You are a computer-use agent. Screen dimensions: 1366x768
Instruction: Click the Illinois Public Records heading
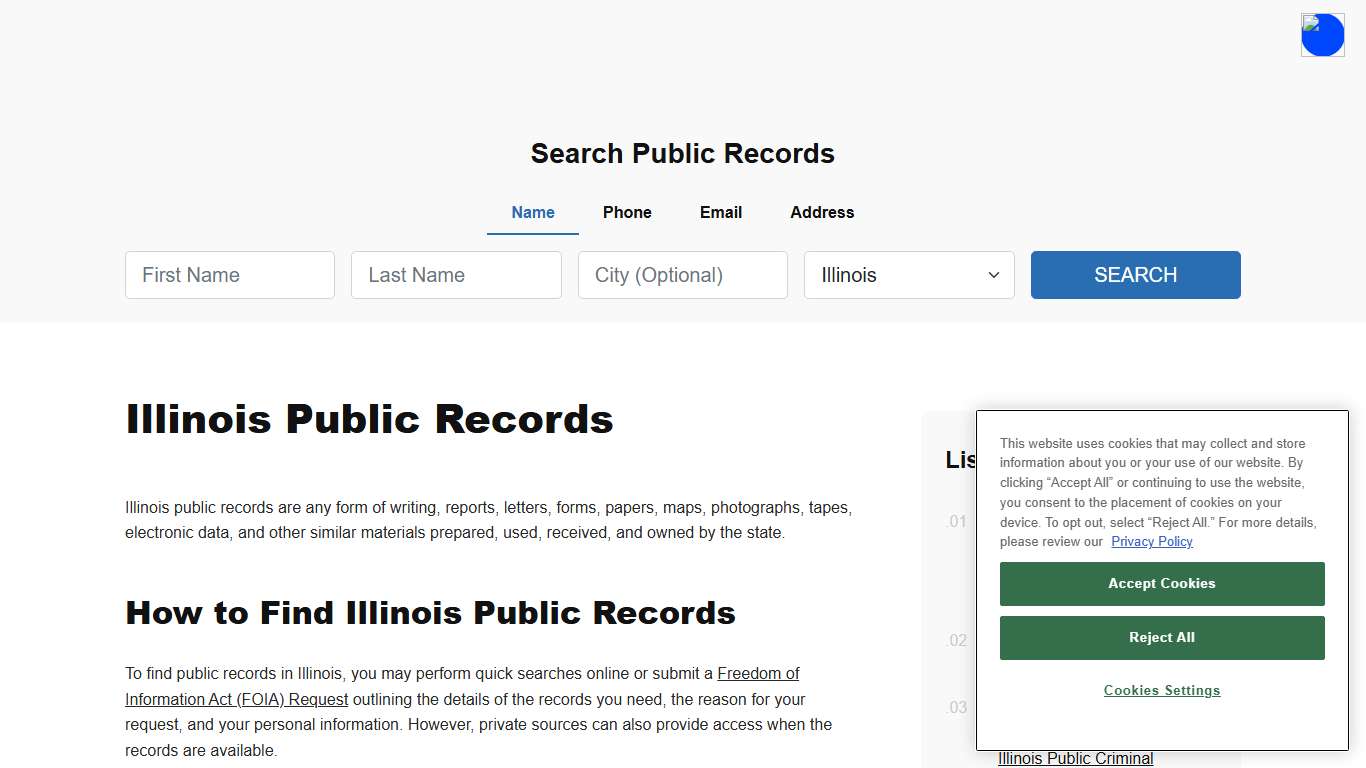369,419
